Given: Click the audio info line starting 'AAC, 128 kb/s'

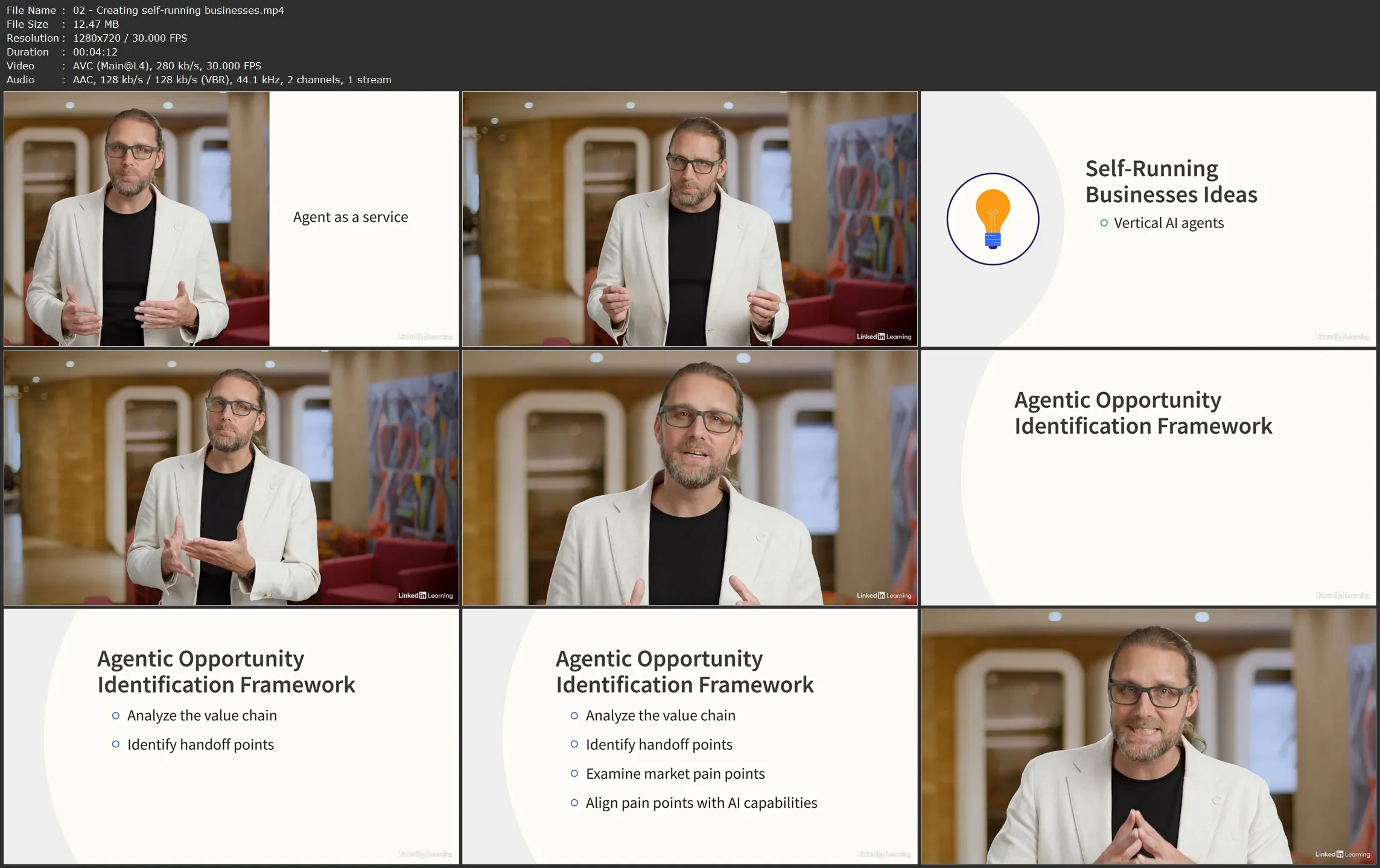Looking at the screenshot, I should tap(232, 80).
